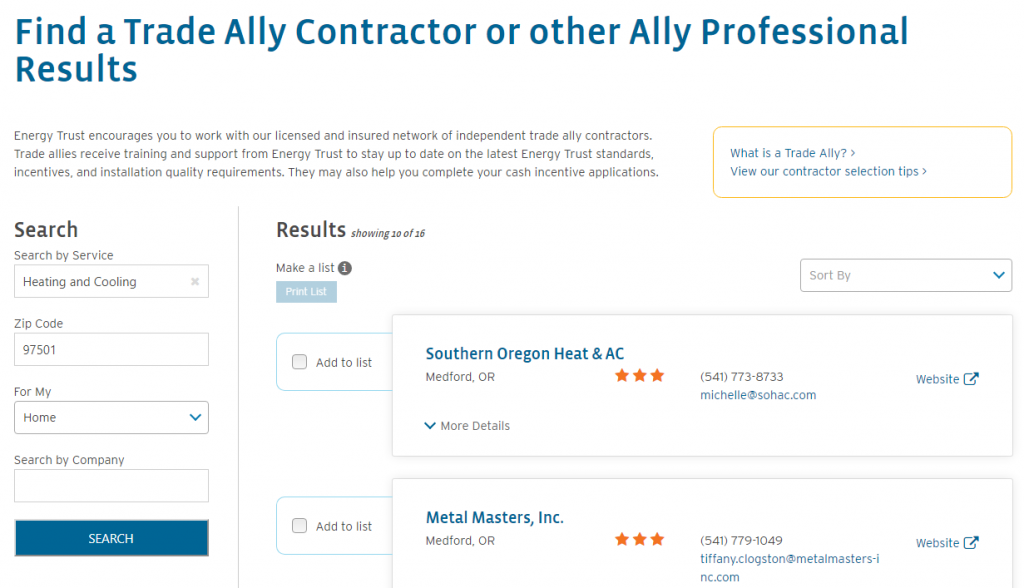Clear the Heating and Cooling service selection
This screenshot has height=588, width=1024.
pos(195,282)
